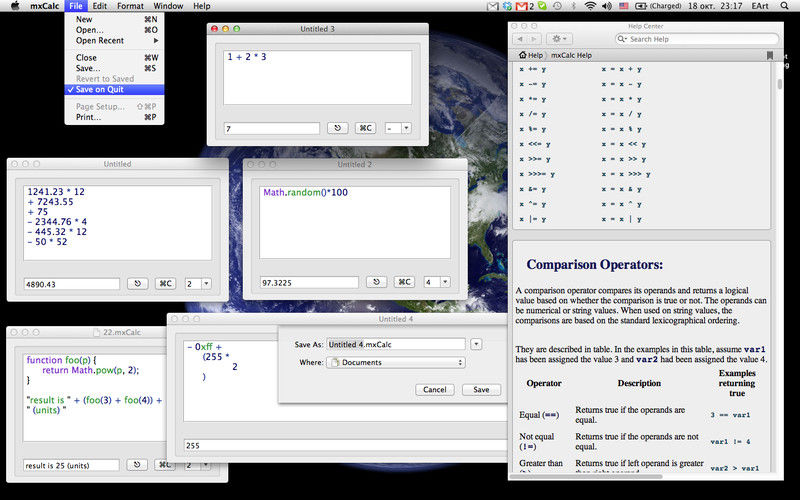Click the EArt user name in the menu bar
Screen dimensions: 800x500
click(759, 6)
